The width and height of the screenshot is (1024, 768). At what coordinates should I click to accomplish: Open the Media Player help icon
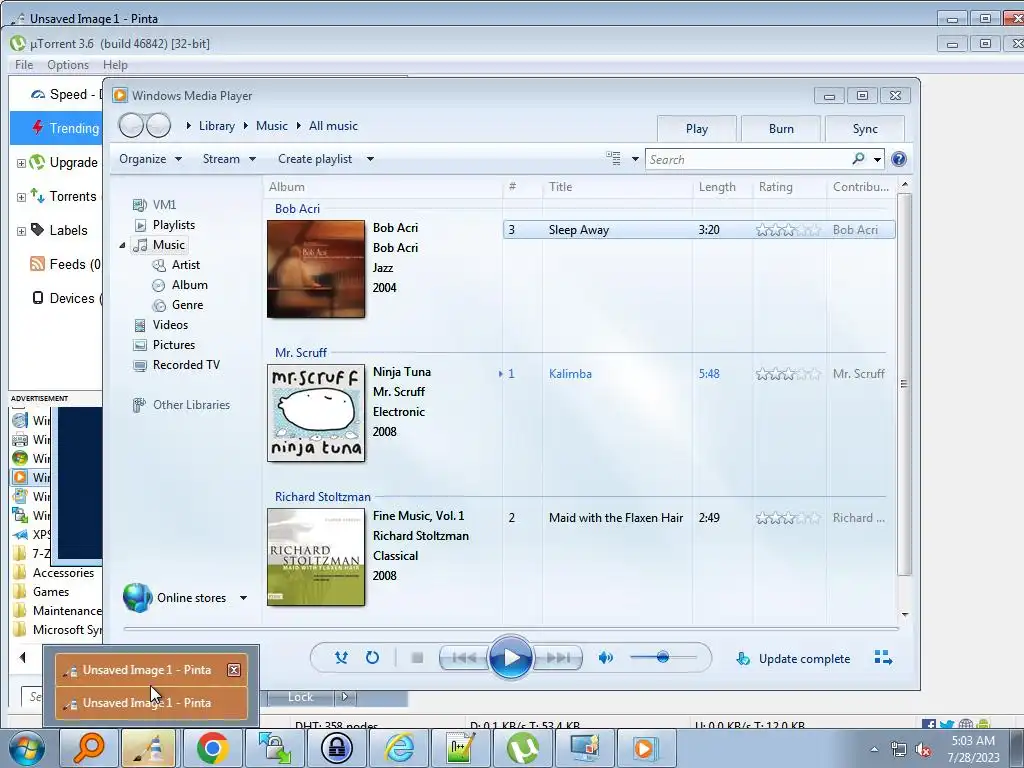[899, 159]
